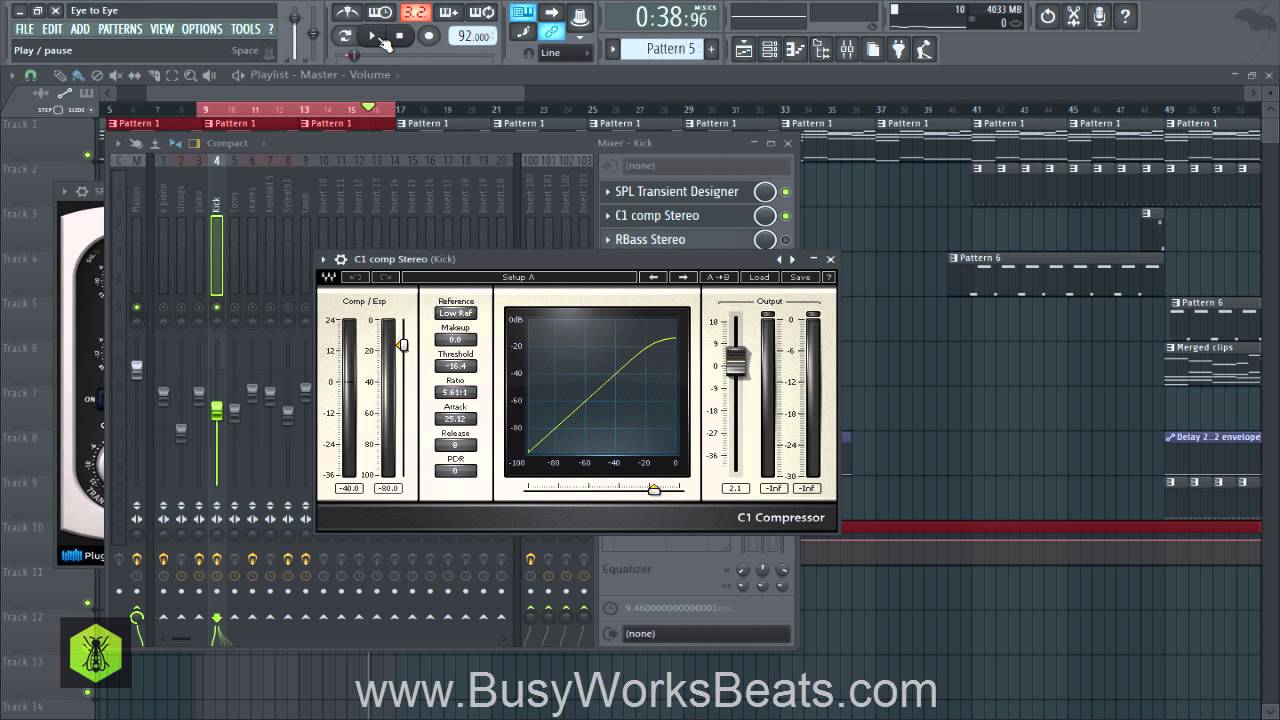Image resolution: width=1280 pixels, height=720 pixels.
Task: Toggle loop recording icon
Action: click(x=483, y=12)
